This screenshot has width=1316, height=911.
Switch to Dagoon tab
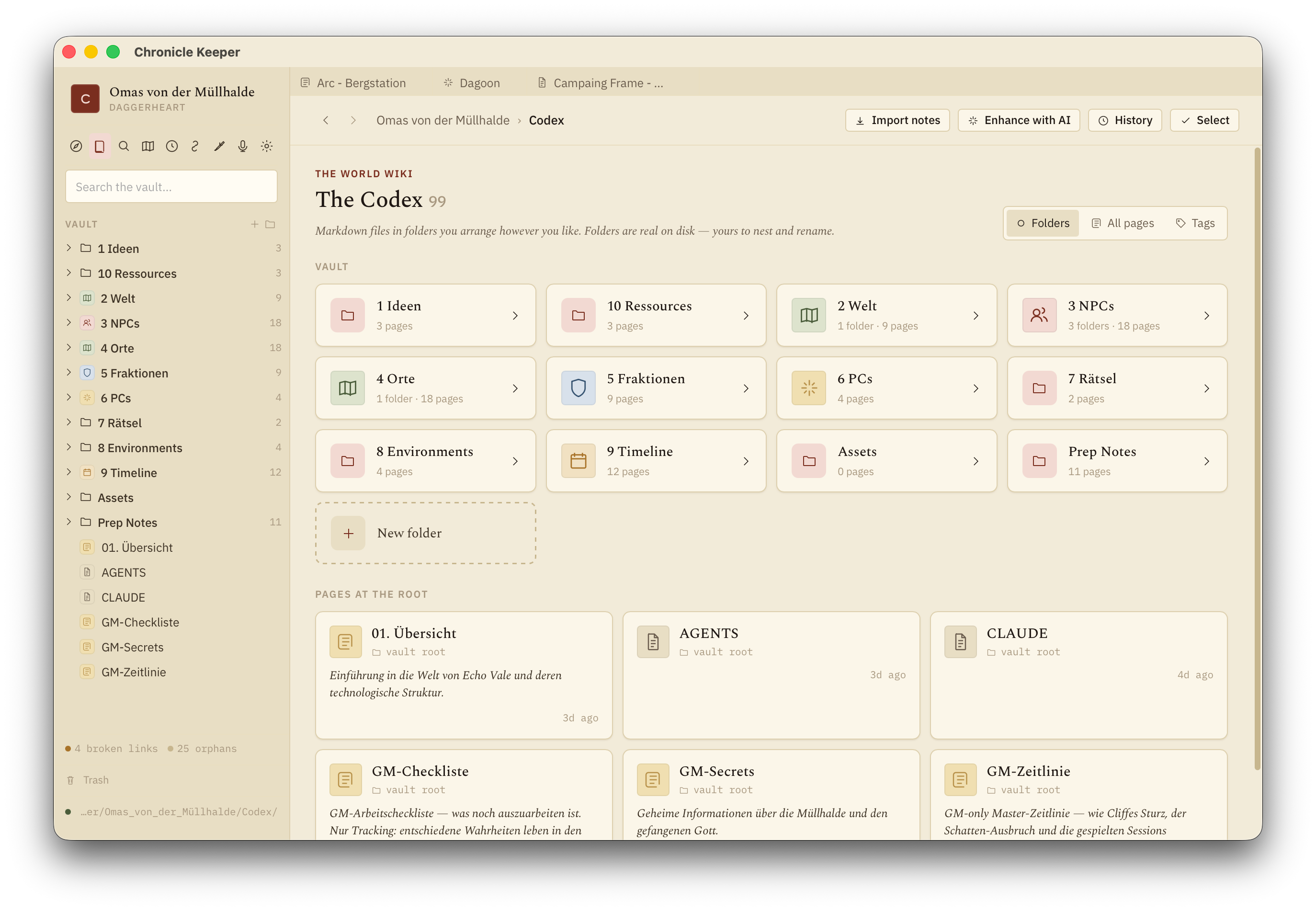472,83
